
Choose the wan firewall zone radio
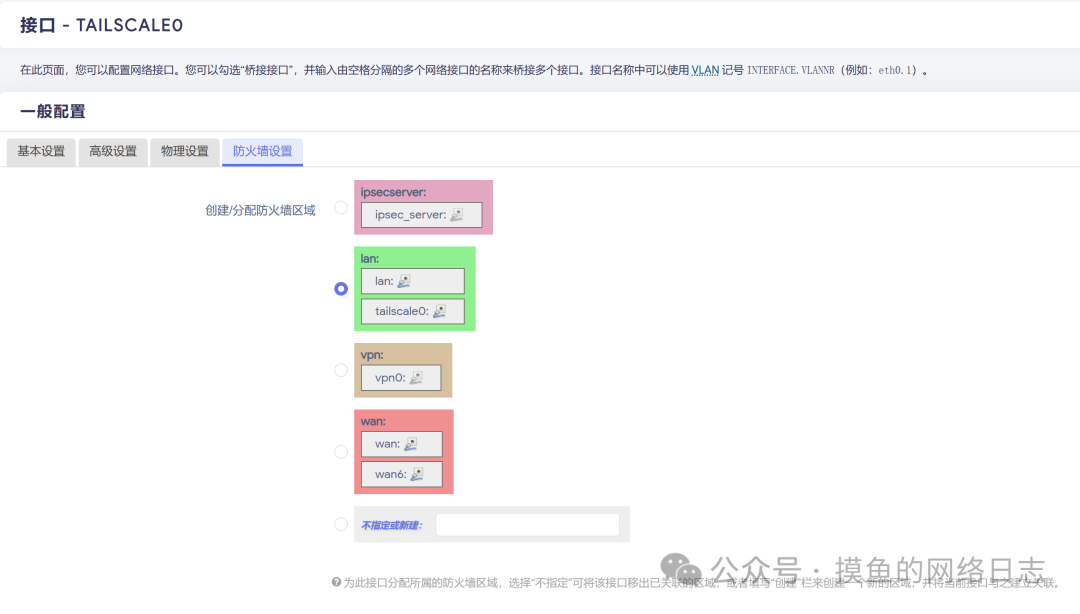point(341,452)
